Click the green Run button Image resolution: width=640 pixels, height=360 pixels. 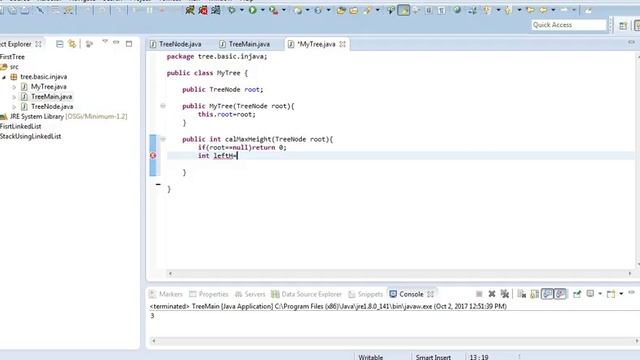point(253,10)
